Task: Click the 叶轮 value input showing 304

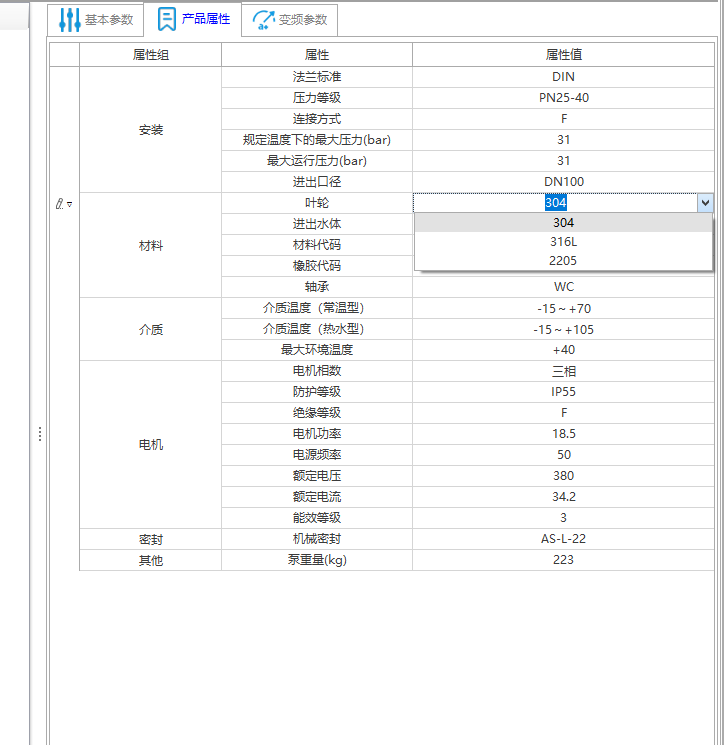Action: coord(555,203)
